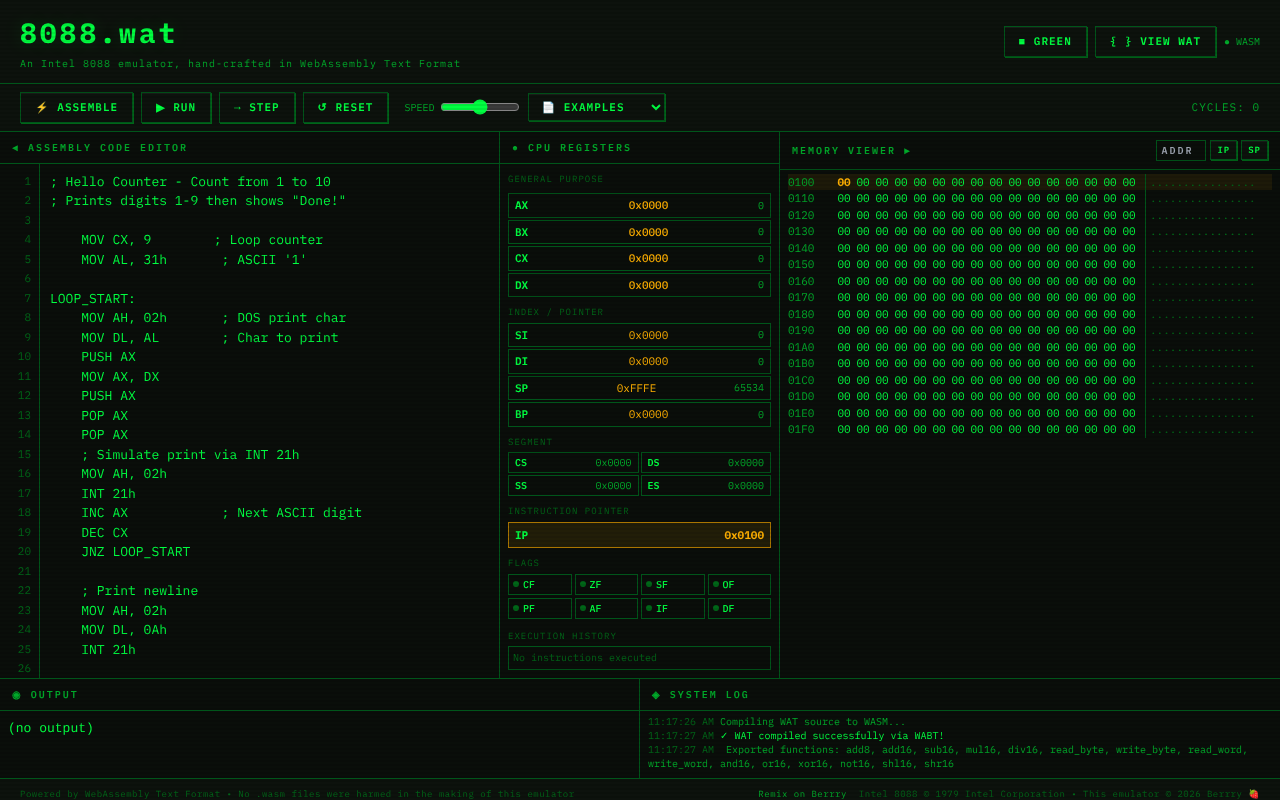
Task: Click the highlighted IP register field showing 0x0100
Action: tap(639, 534)
